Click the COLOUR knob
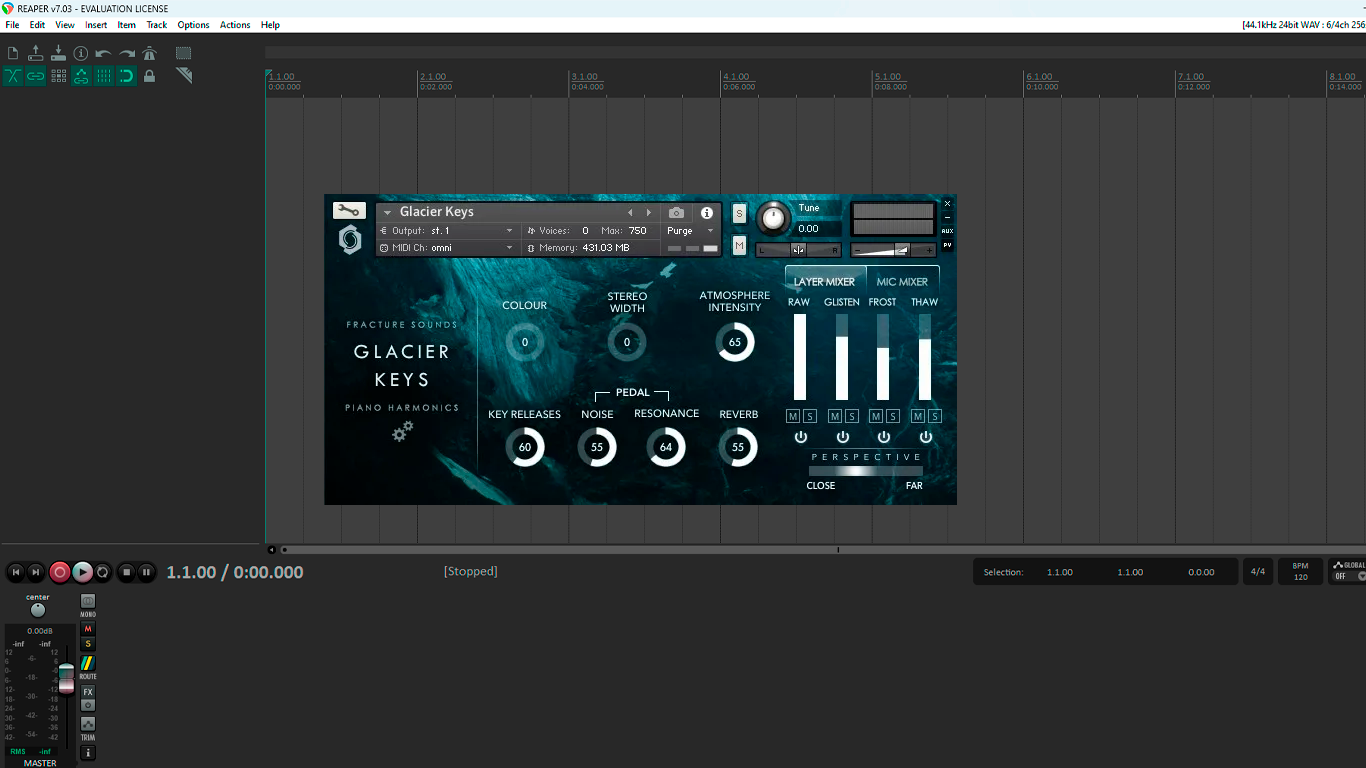Viewport: 1366px width, 768px height. [525, 342]
